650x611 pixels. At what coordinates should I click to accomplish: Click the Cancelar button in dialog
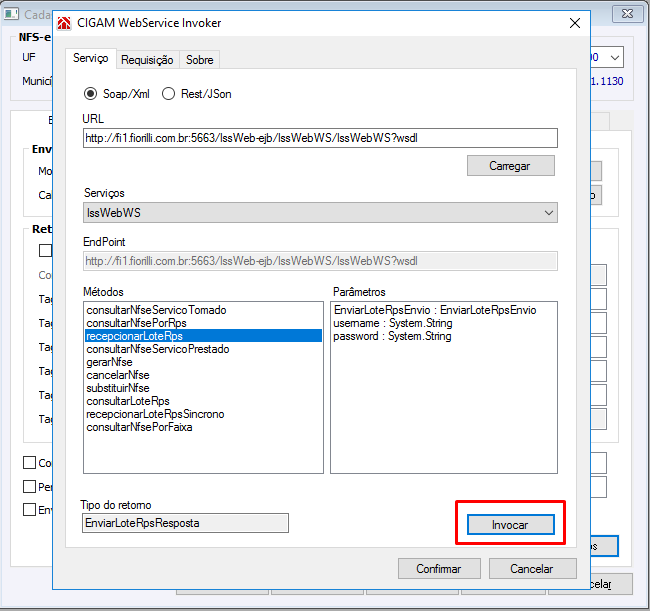coord(532,569)
